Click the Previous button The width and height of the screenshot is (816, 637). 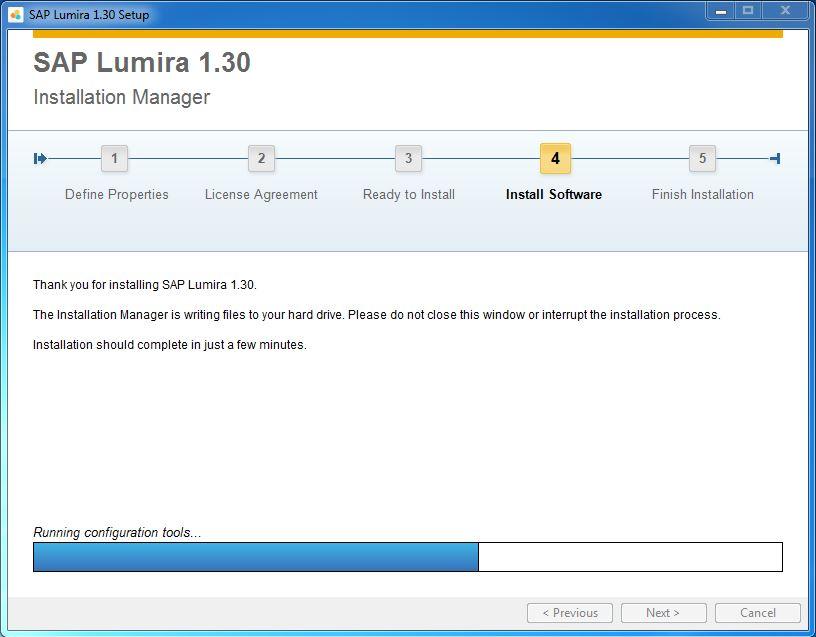[x=570, y=613]
